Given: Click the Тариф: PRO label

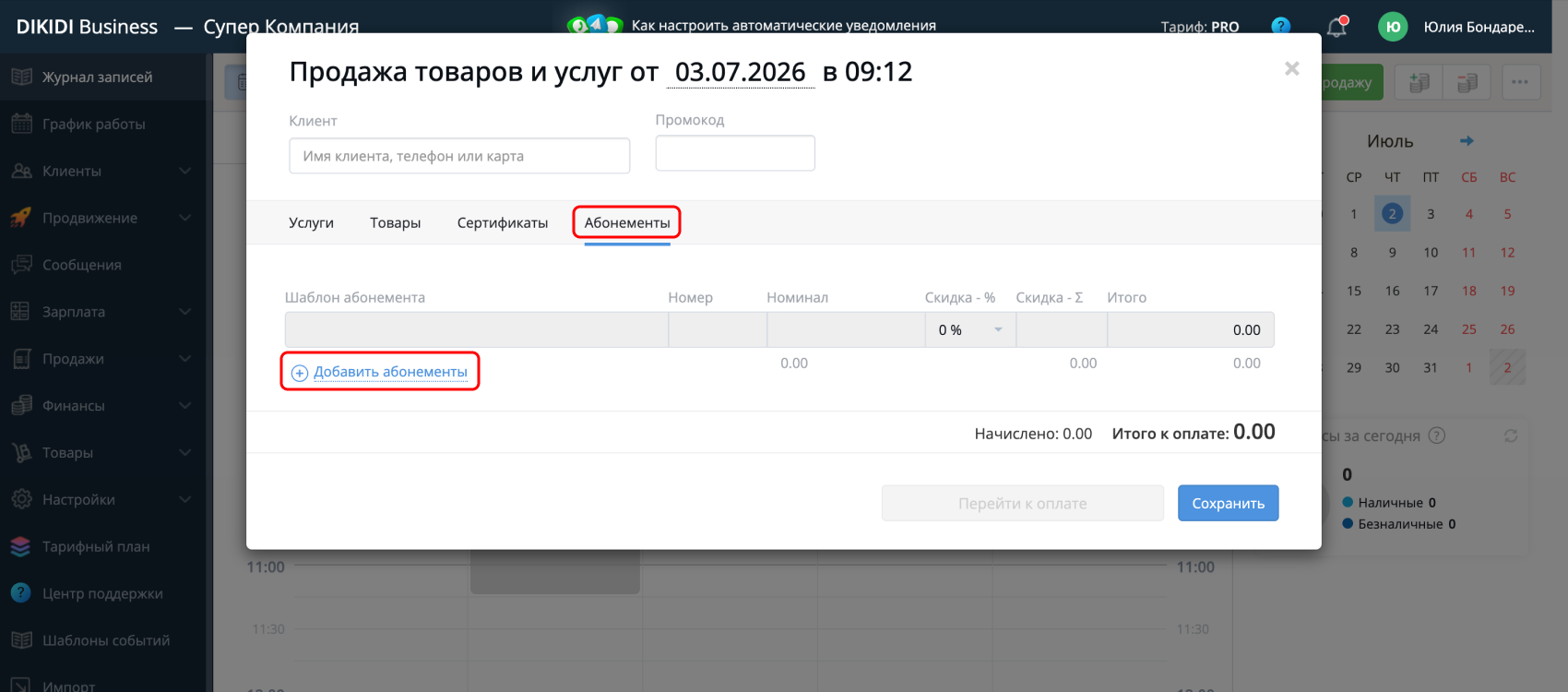Looking at the screenshot, I should pos(1200,27).
